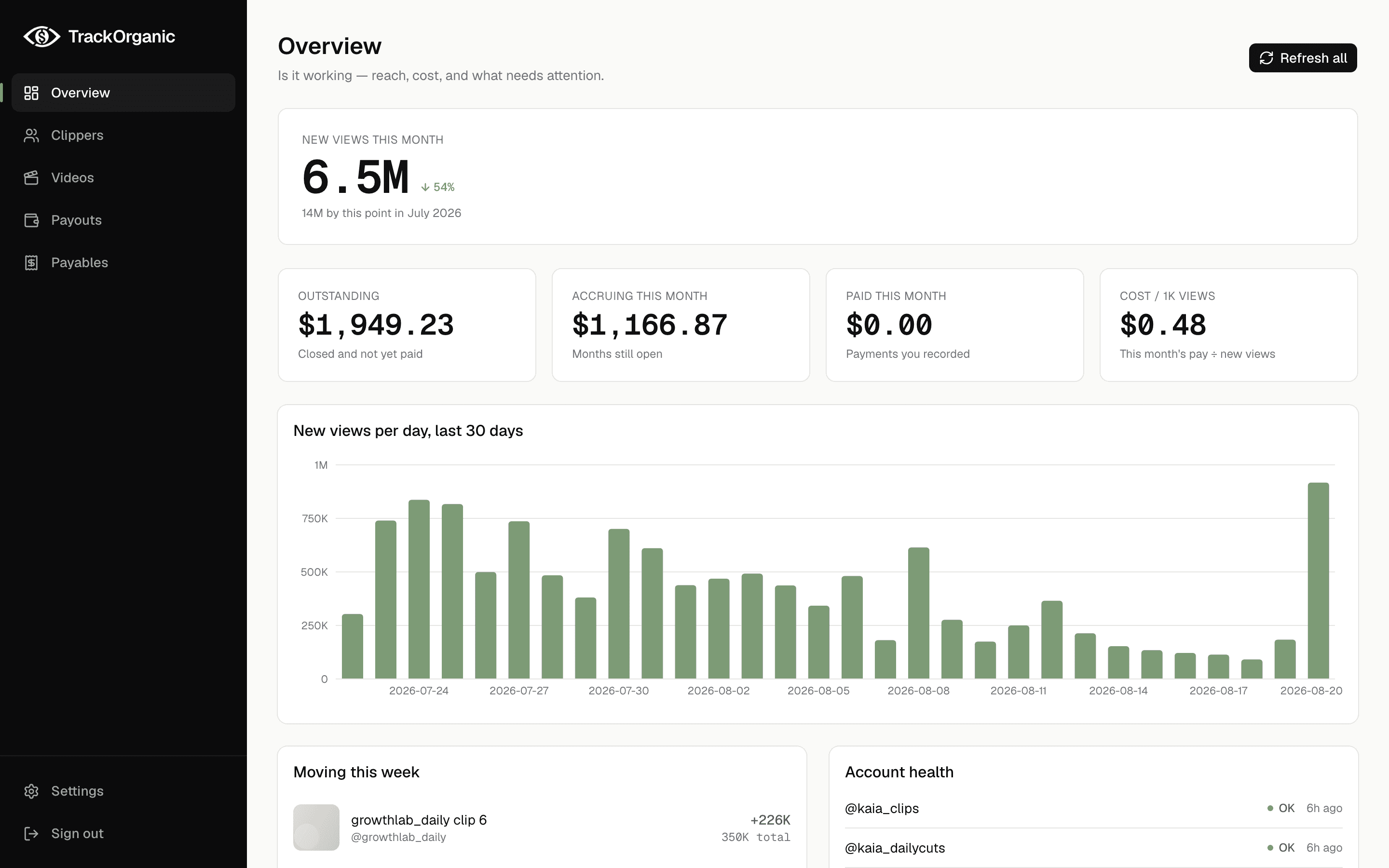Click the Outstanding $1,949.23 card
Screen dimensions: 1389x868
pos(407,325)
